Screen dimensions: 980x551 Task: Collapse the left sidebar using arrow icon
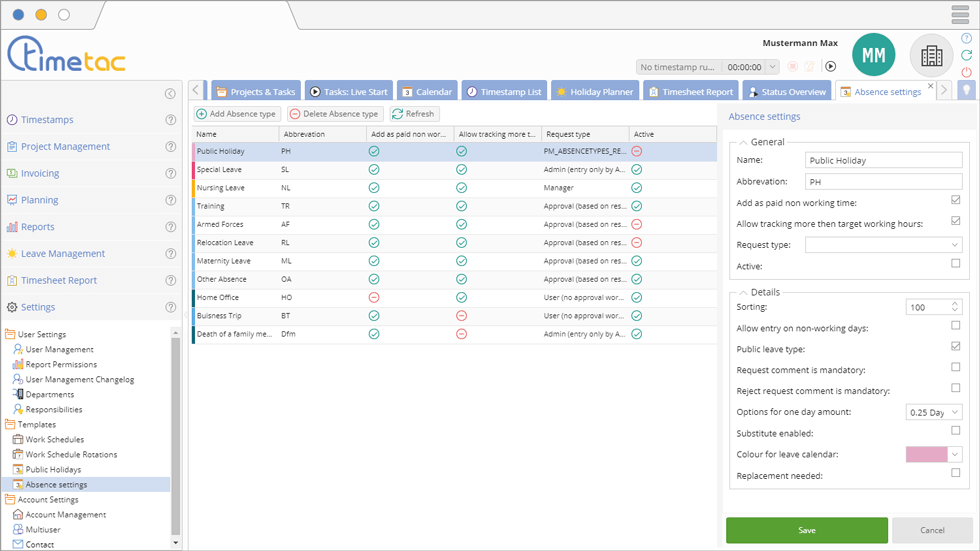[x=170, y=93]
